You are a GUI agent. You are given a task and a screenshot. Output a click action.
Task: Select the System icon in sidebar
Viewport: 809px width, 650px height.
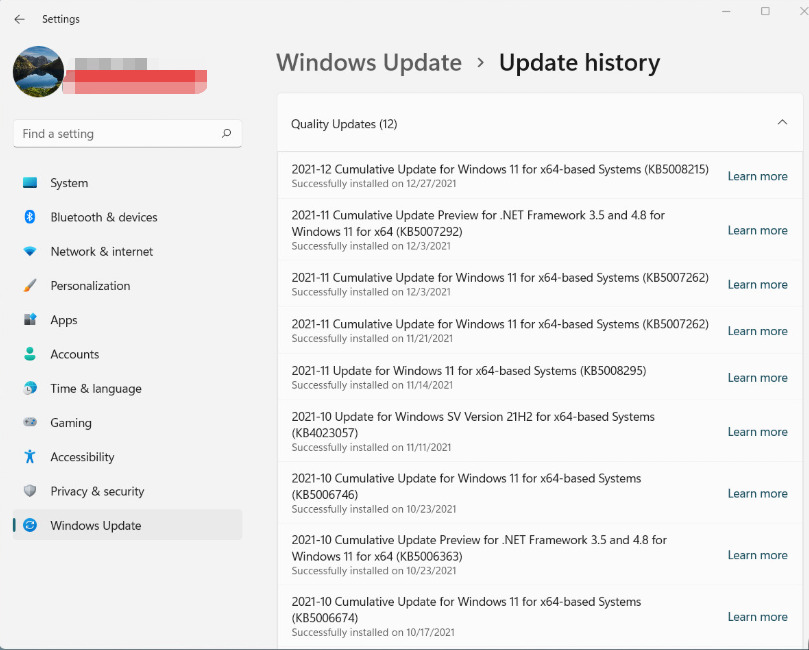(x=31, y=183)
